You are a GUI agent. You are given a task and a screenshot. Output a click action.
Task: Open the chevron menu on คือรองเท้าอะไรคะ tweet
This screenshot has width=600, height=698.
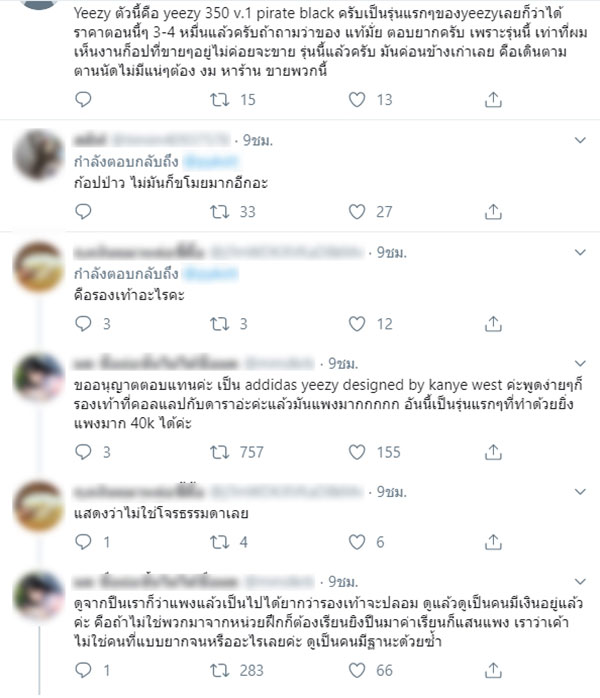(x=580, y=252)
